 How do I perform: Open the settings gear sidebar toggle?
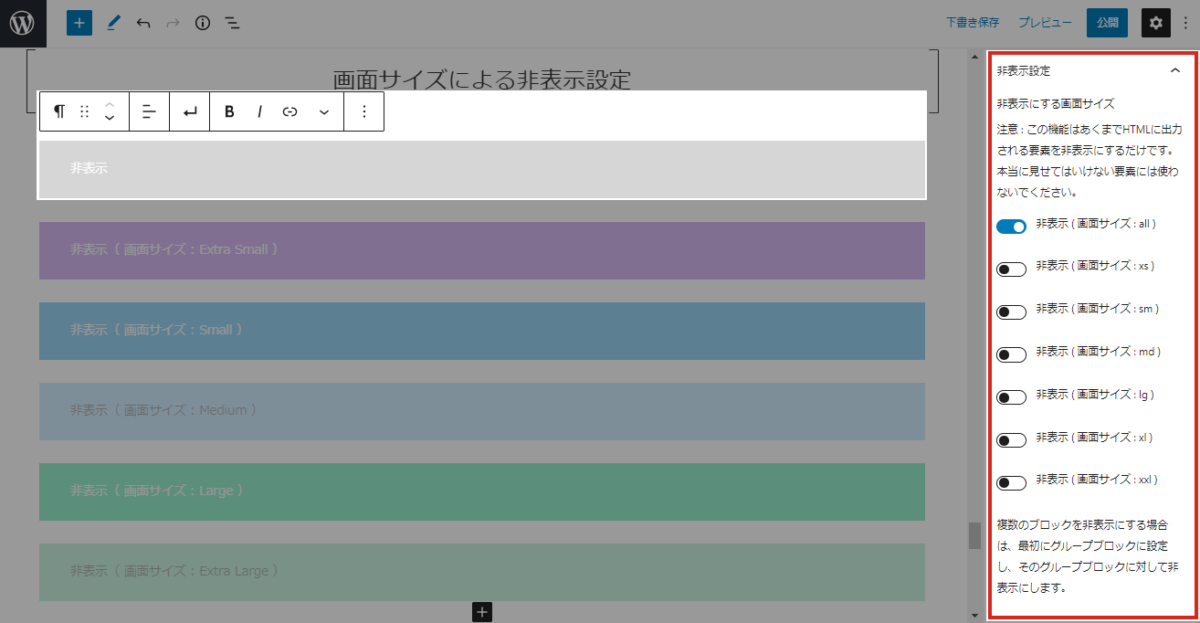[x=1156, y=23]
